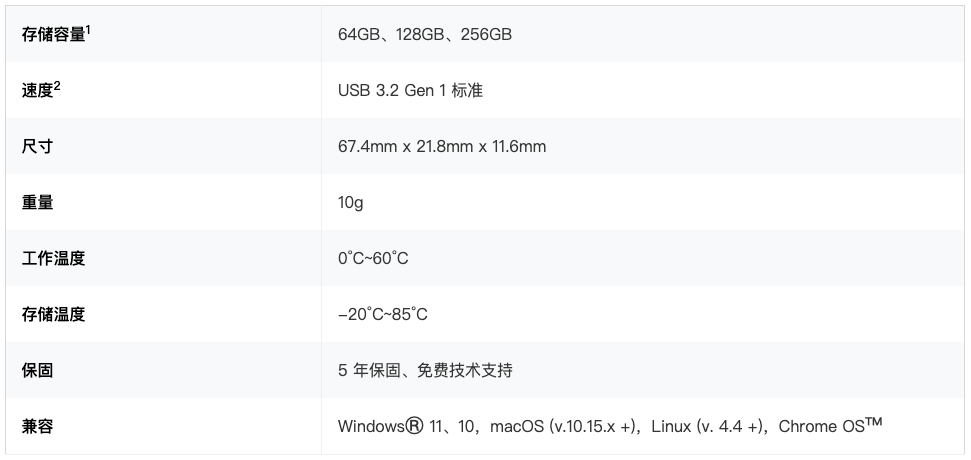Click the 速度 row label
This screenshot has width=971, height=460.
[38, 91]
